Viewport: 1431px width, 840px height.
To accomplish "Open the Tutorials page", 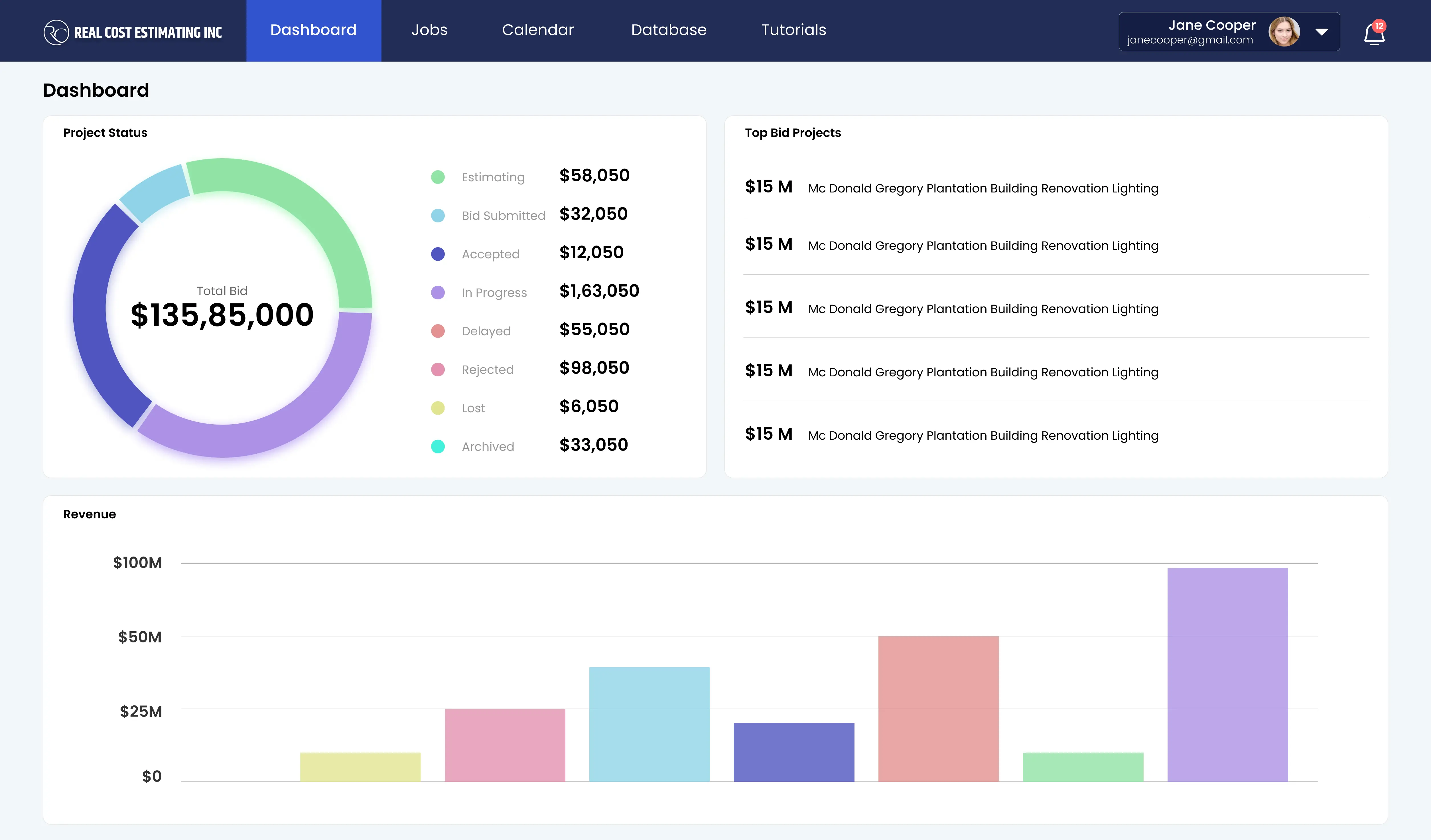I will tap(793, 30).
